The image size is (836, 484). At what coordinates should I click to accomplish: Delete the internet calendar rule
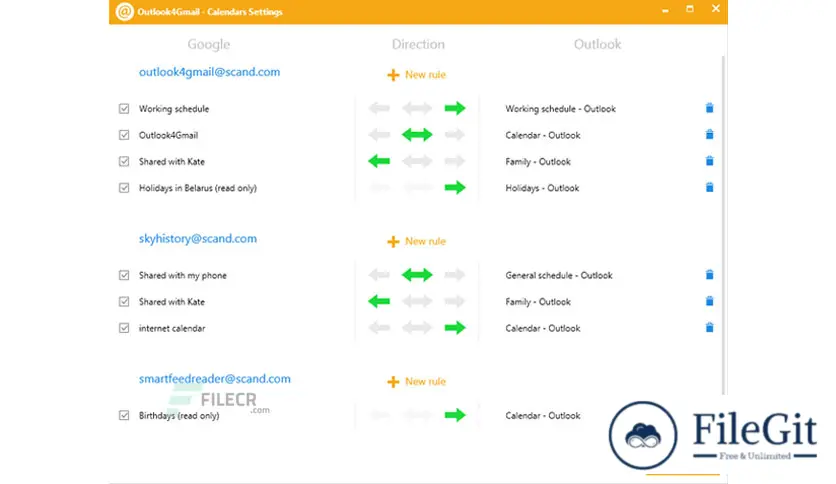point(709,327)
